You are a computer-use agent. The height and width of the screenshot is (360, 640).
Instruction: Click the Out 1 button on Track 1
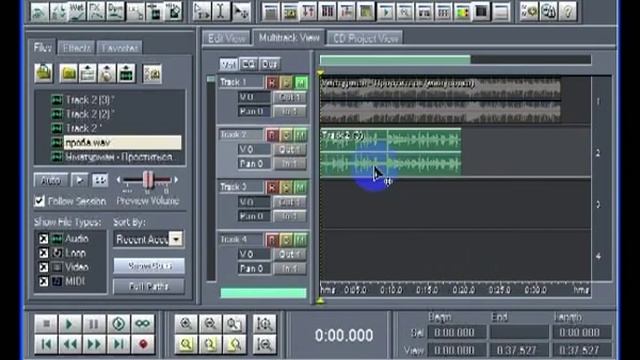pyautogui.click(x=289, y=97)
